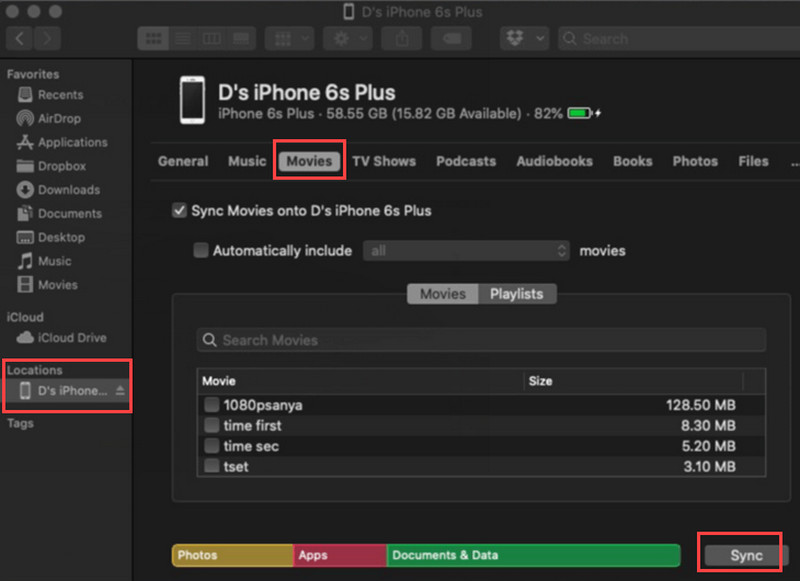Open iCloud Drive in sidebar

71,338
